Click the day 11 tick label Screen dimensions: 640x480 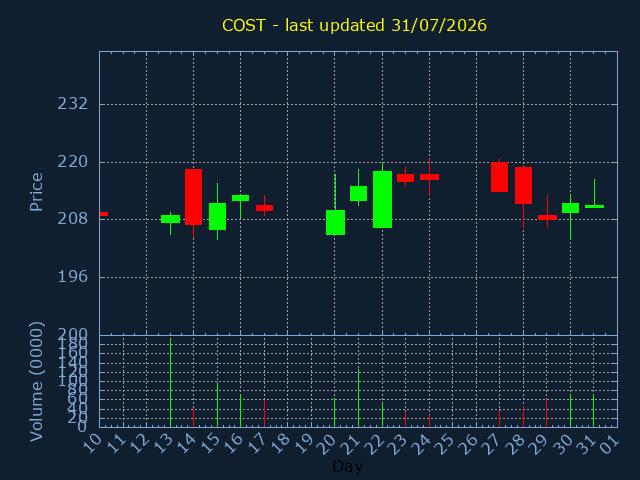coord(116,443)
